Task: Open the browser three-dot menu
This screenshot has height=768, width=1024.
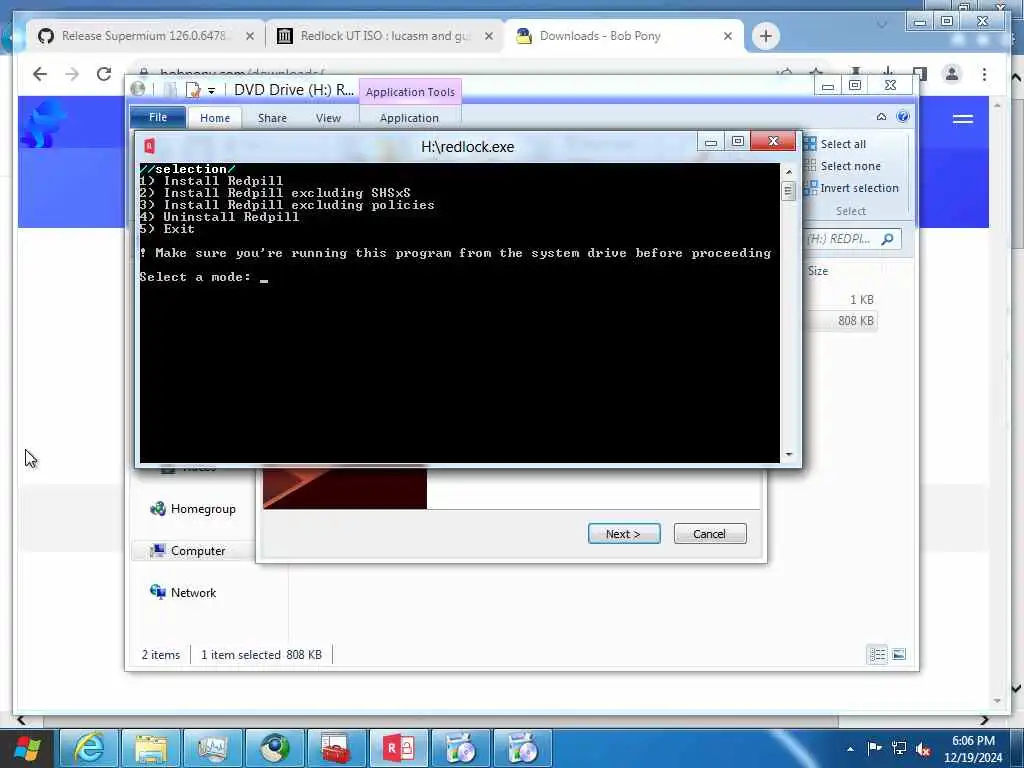Action: click(984, 74)
